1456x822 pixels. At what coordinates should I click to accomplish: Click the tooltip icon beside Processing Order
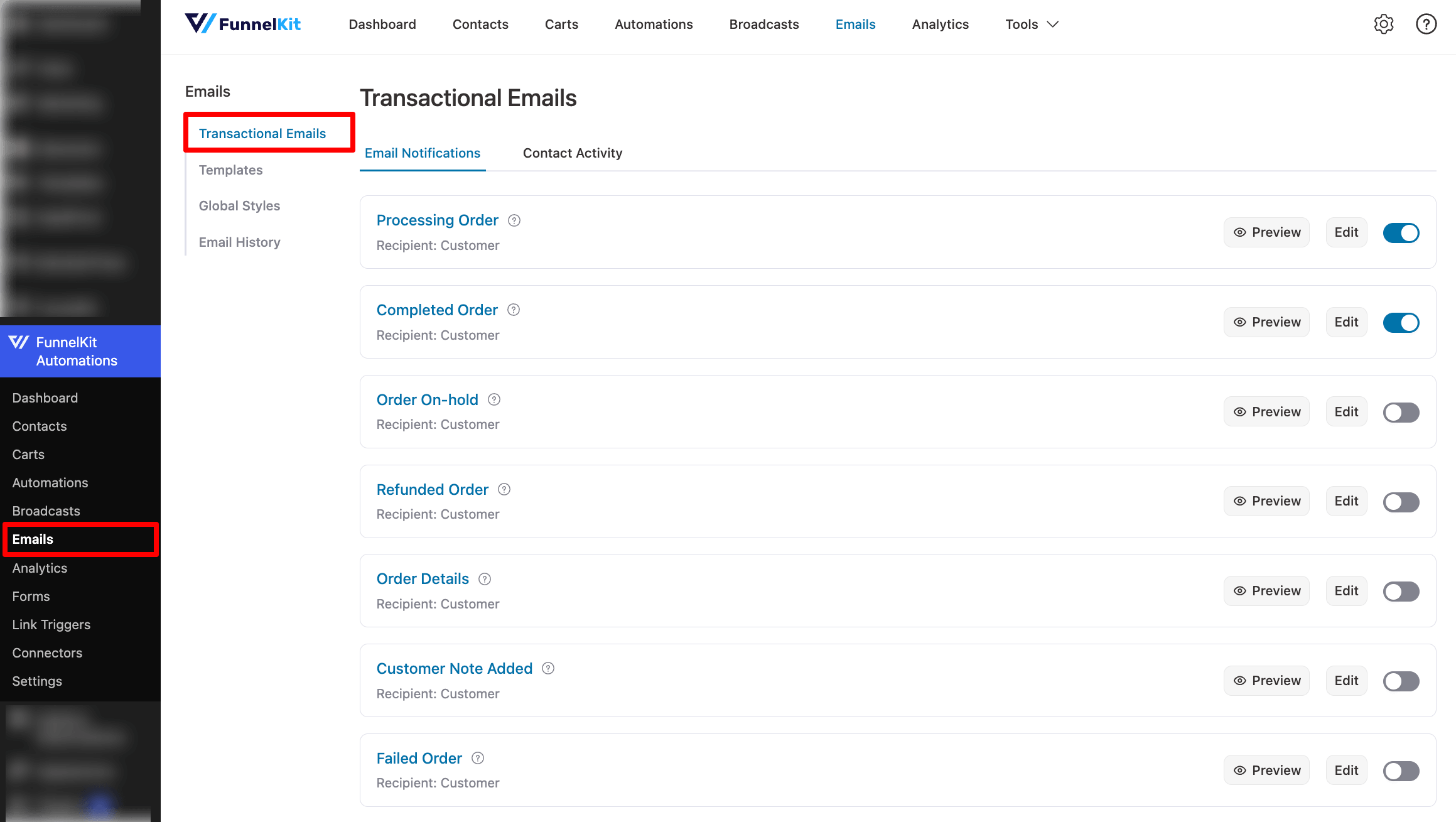pyautogui.click(x=514, y=220)
